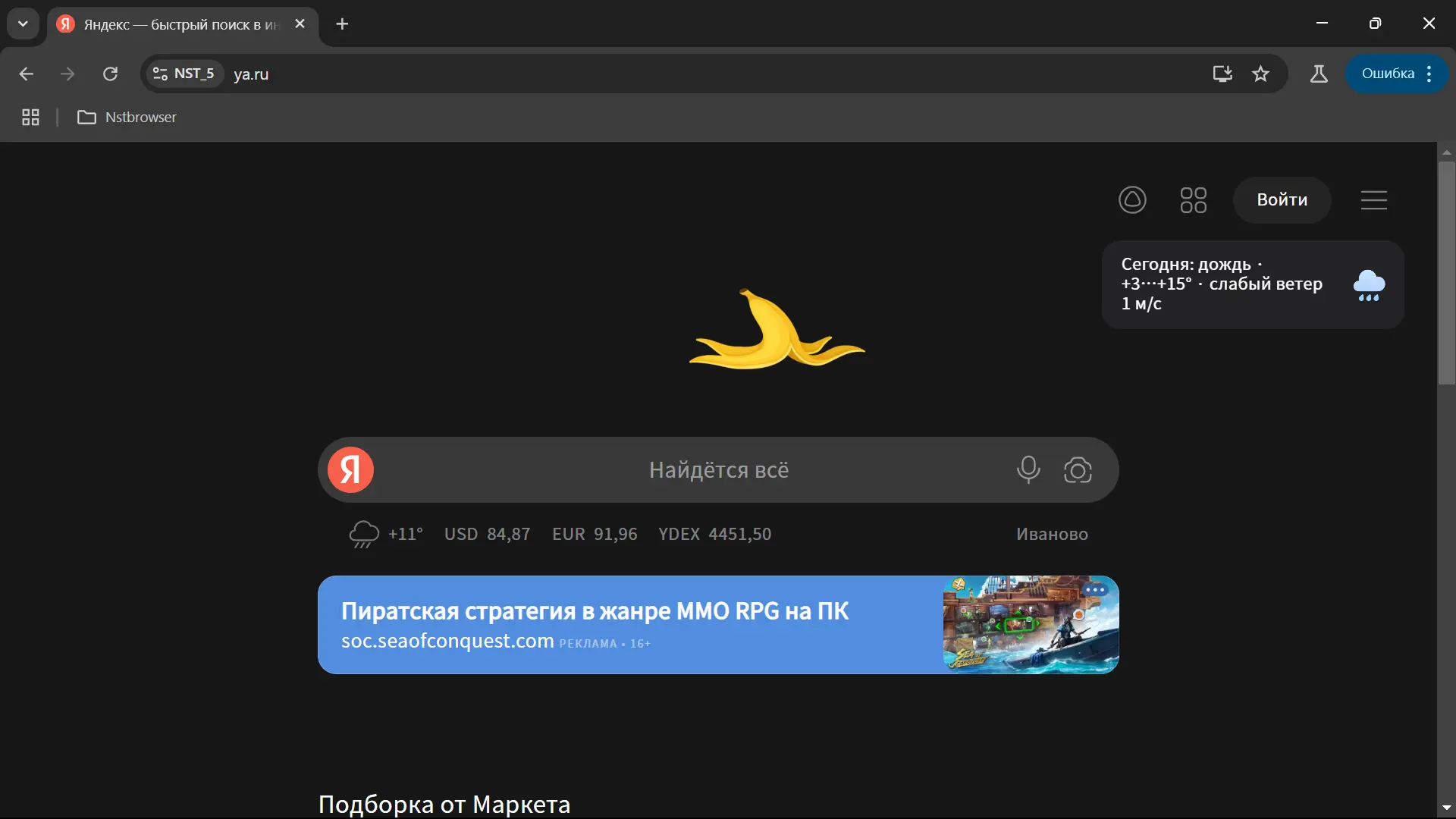Close the browser window
Screen dimensions: 1456x819
pyautogui.click(x=1429, y=24)
